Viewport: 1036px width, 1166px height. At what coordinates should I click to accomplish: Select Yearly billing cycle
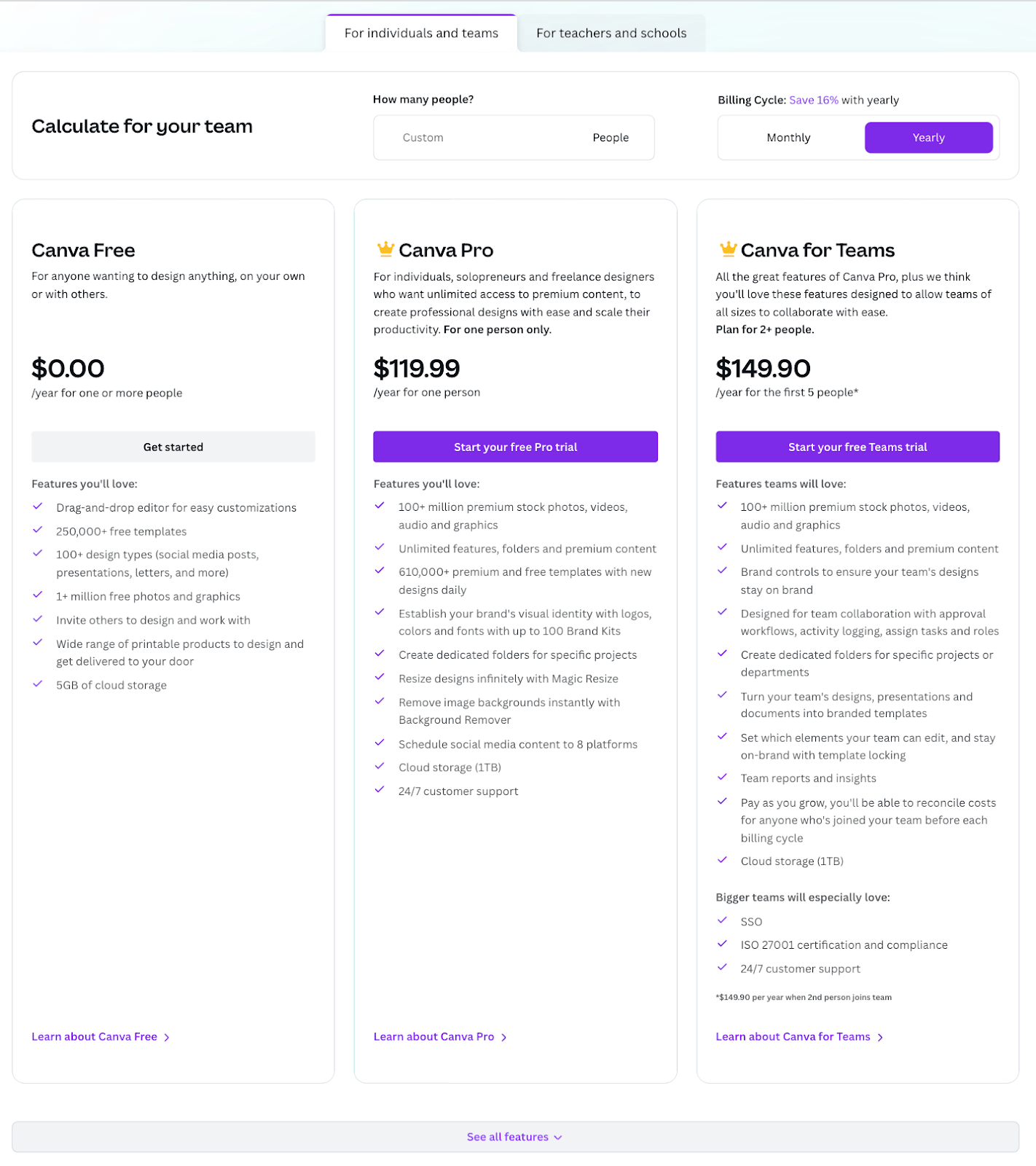(929, 137)
